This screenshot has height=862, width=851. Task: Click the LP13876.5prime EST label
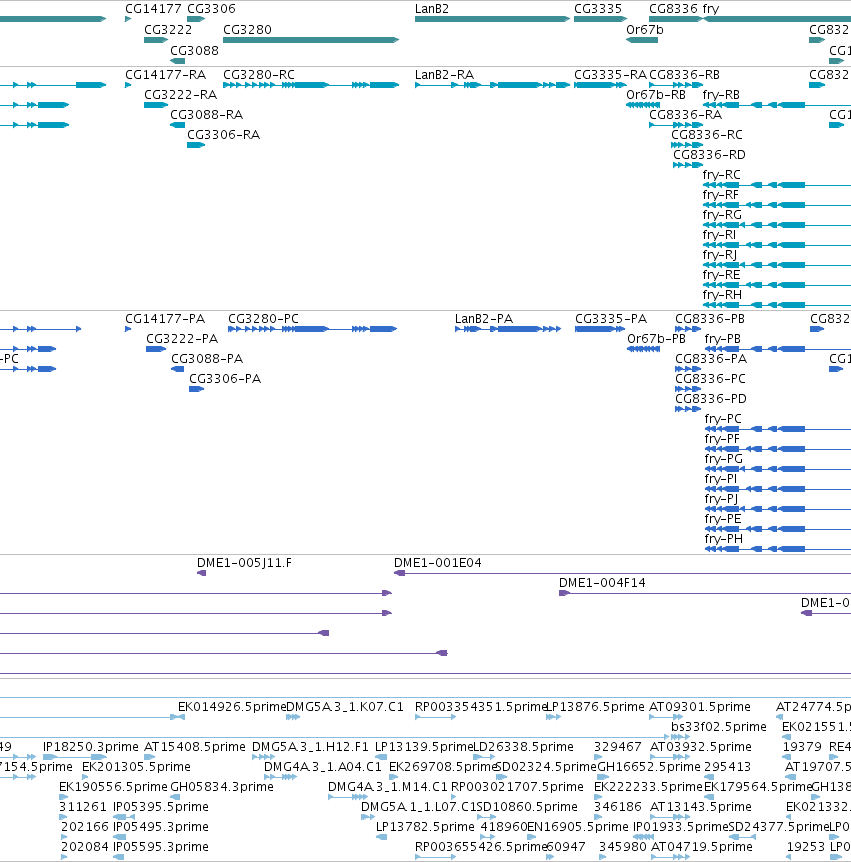595,707
